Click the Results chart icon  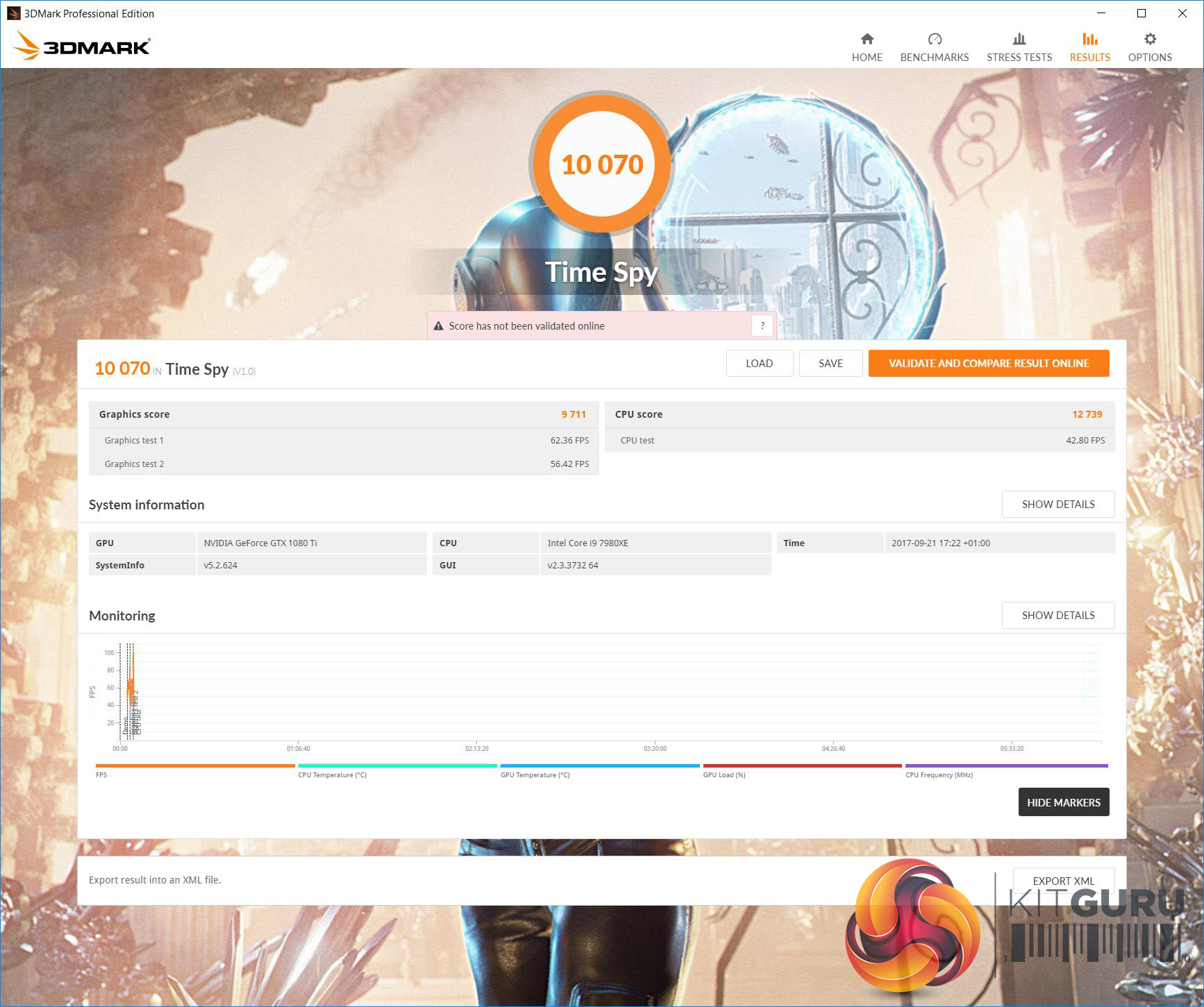click(x=1089, y=39)
